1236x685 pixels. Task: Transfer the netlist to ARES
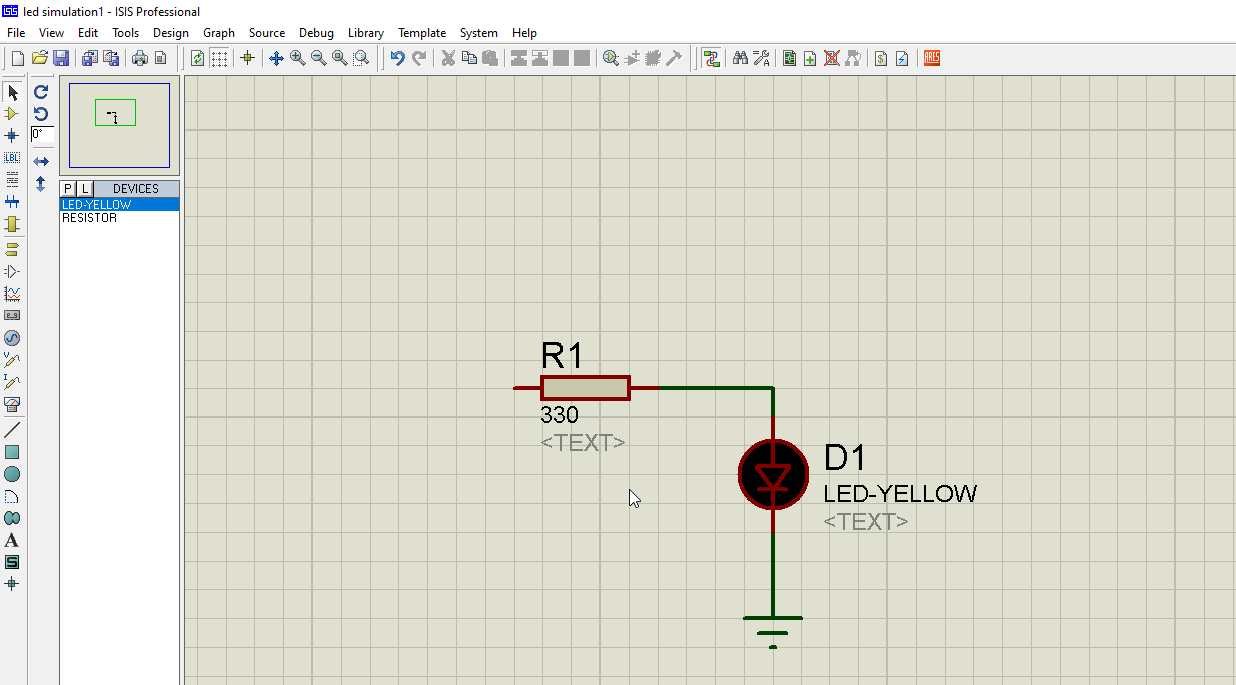tap(931, 58)
